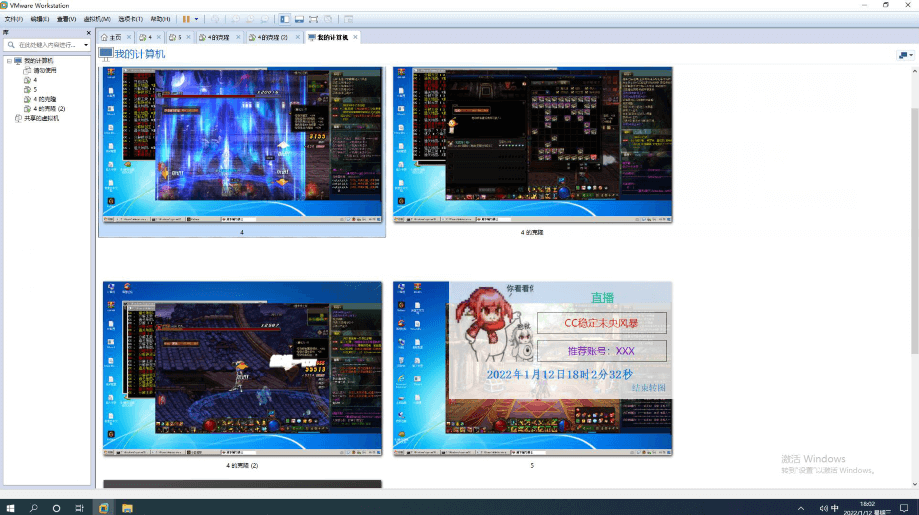919x515 pixels.
Task: Open the taskbar clock and date
Action: (x=868, y=508)
